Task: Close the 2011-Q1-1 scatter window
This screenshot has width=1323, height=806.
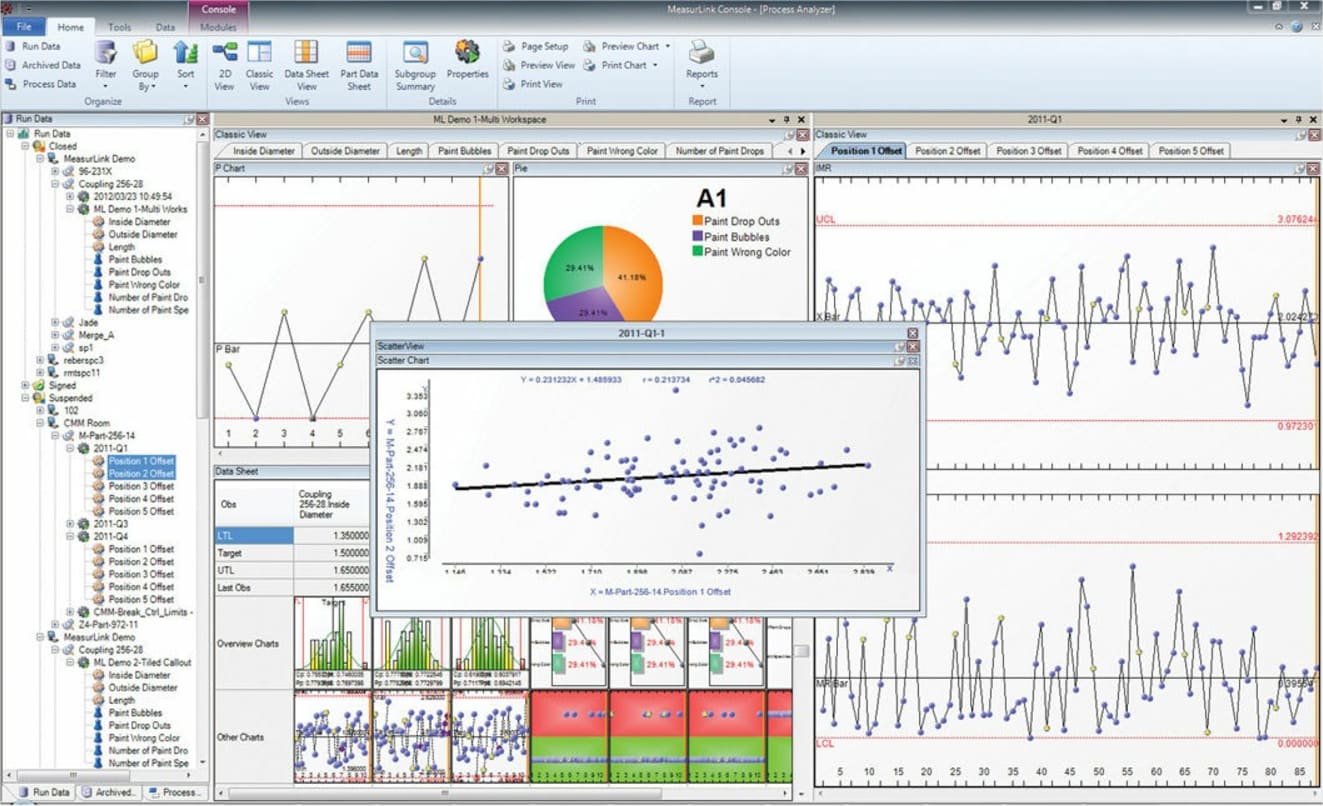Action: tap(912, 332)
